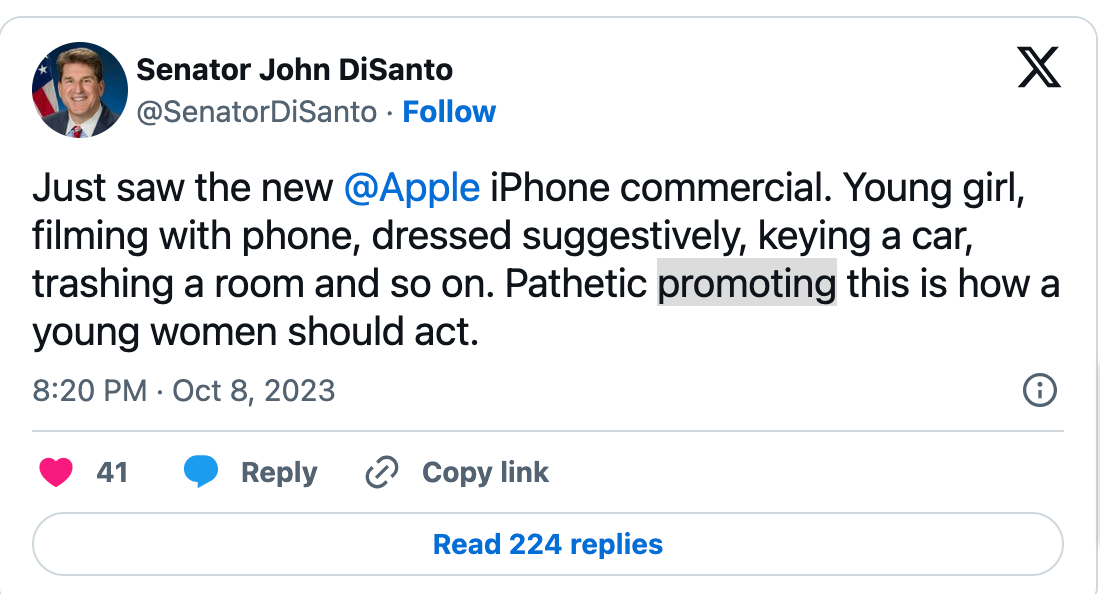Click the Read 224 replies button
This screenshot has width=1100, height=594.
(548, 545)
